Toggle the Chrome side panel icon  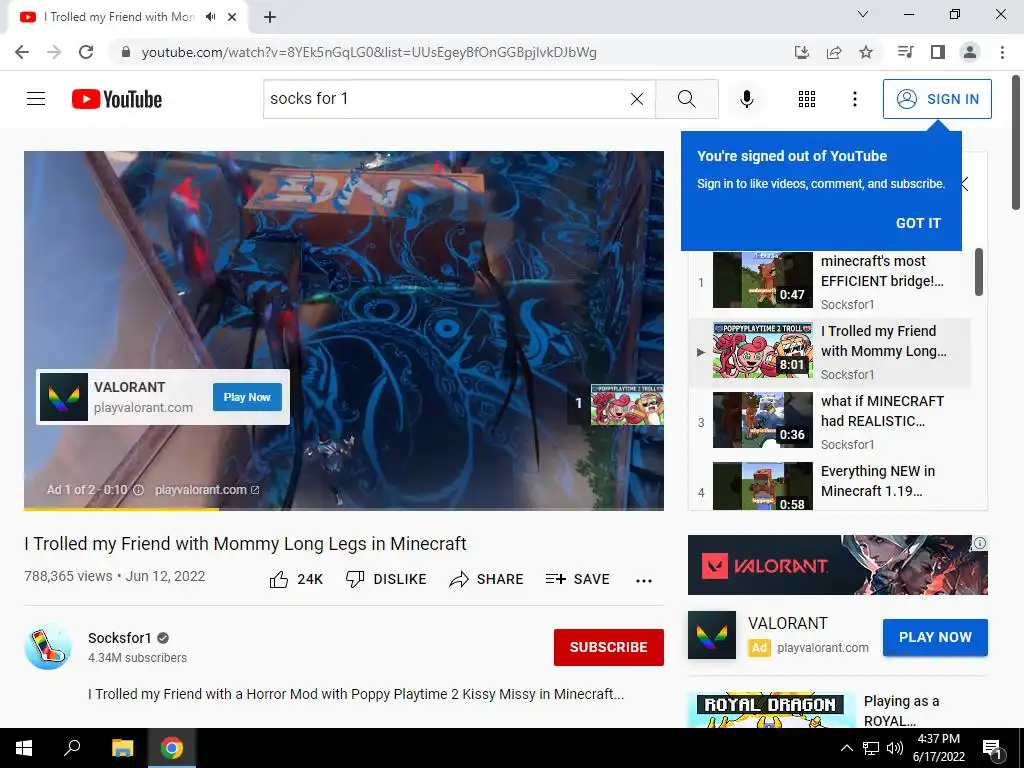[x=938, y=52]
